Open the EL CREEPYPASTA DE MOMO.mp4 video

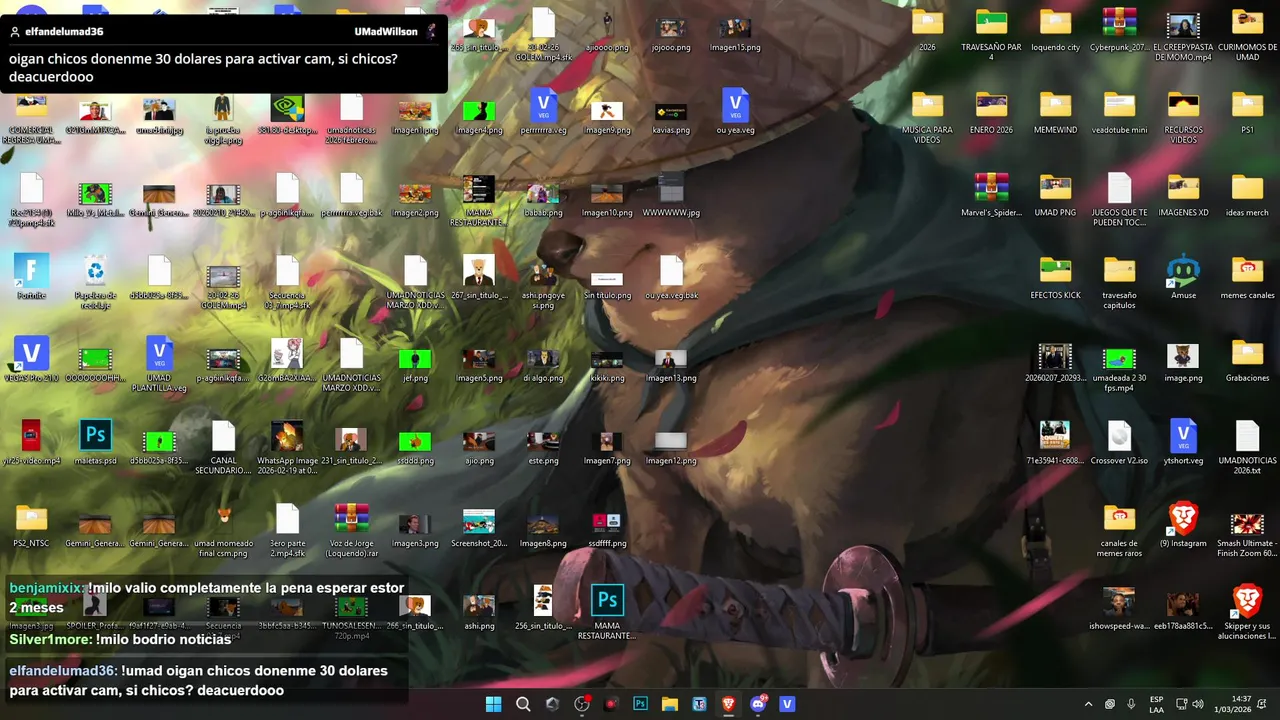(x=1183, y=33)
